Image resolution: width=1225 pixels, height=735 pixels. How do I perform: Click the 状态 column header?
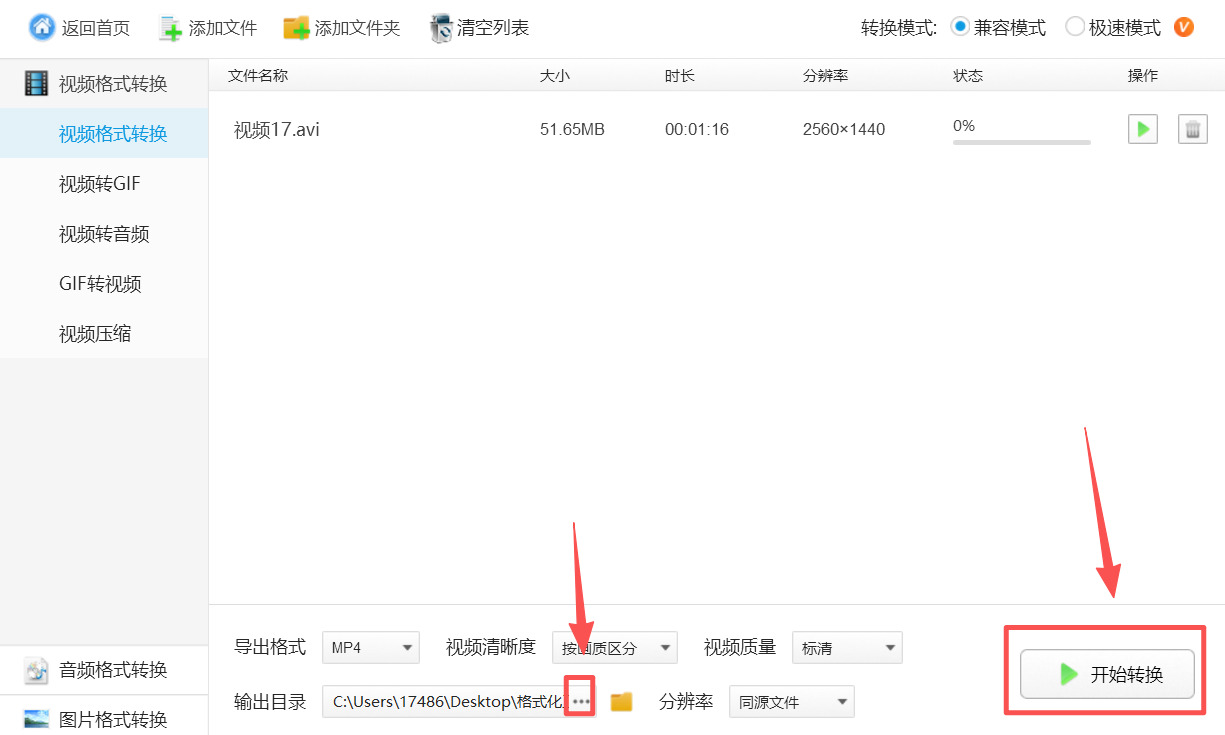click(968, 76)
